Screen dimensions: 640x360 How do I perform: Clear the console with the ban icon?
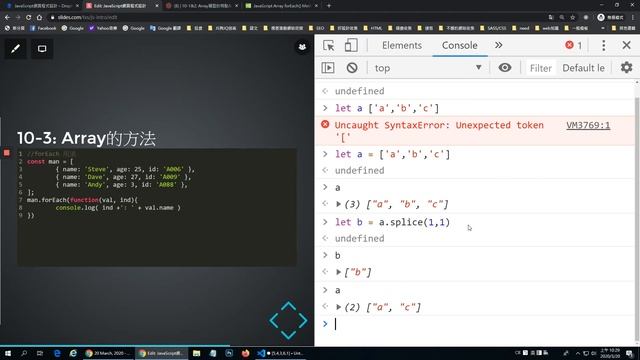[352, 68]
